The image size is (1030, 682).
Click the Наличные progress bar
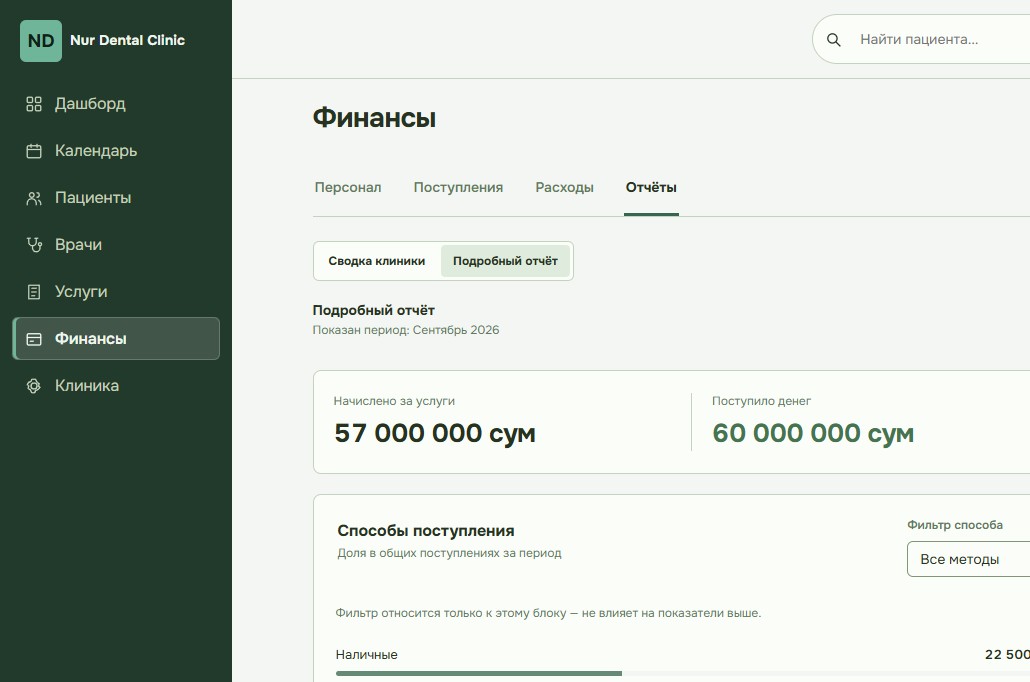click(x=683, y=673)
